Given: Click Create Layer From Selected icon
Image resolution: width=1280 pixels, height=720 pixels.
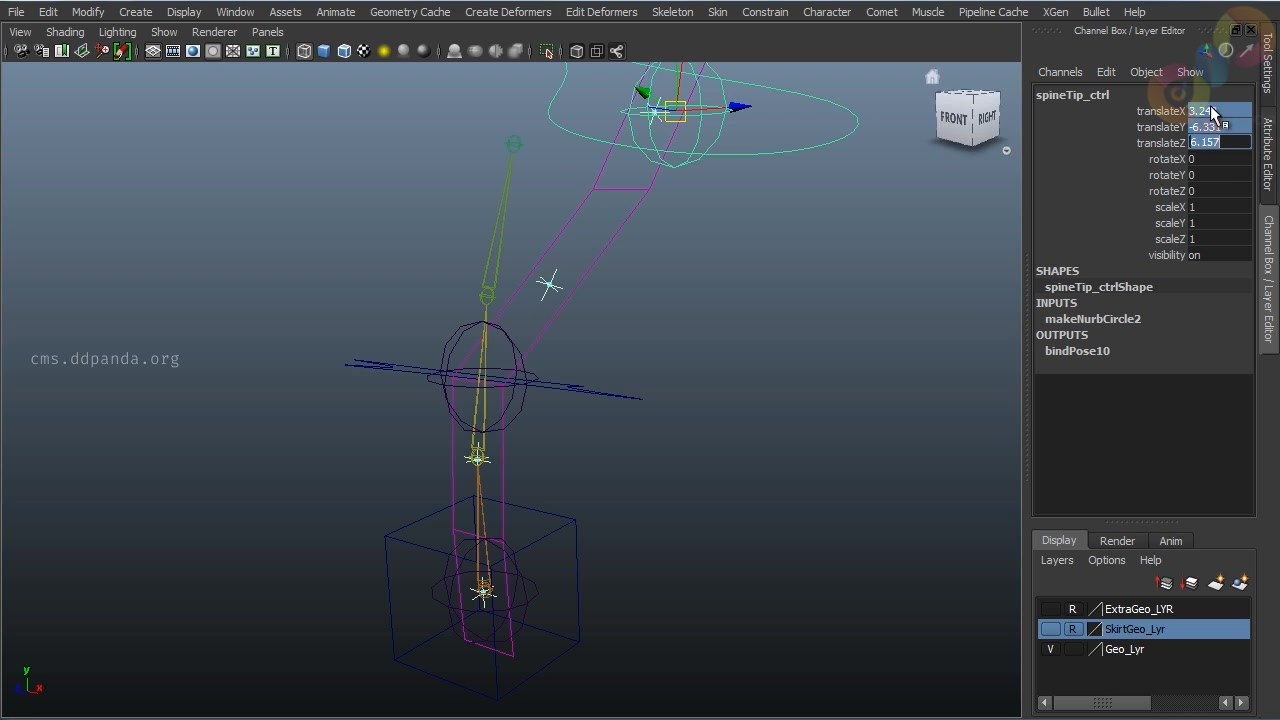Looking at the screenshot, I should (x=1240, y=583).
